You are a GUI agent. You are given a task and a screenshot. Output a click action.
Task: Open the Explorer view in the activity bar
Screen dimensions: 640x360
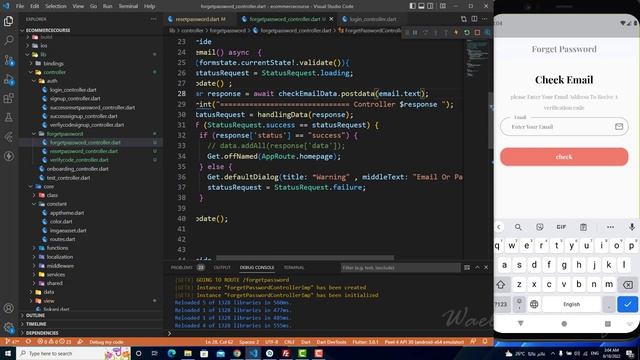pyautogui.click(x=9, y=21)
